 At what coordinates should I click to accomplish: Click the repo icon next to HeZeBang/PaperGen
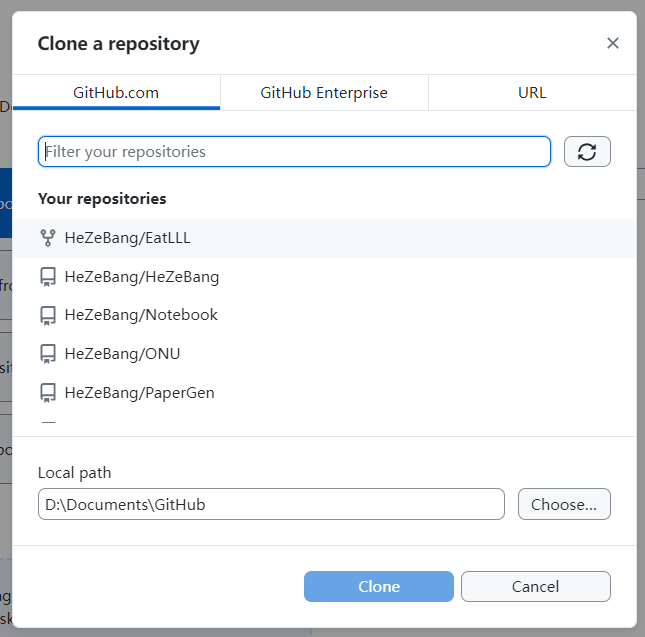48,393
